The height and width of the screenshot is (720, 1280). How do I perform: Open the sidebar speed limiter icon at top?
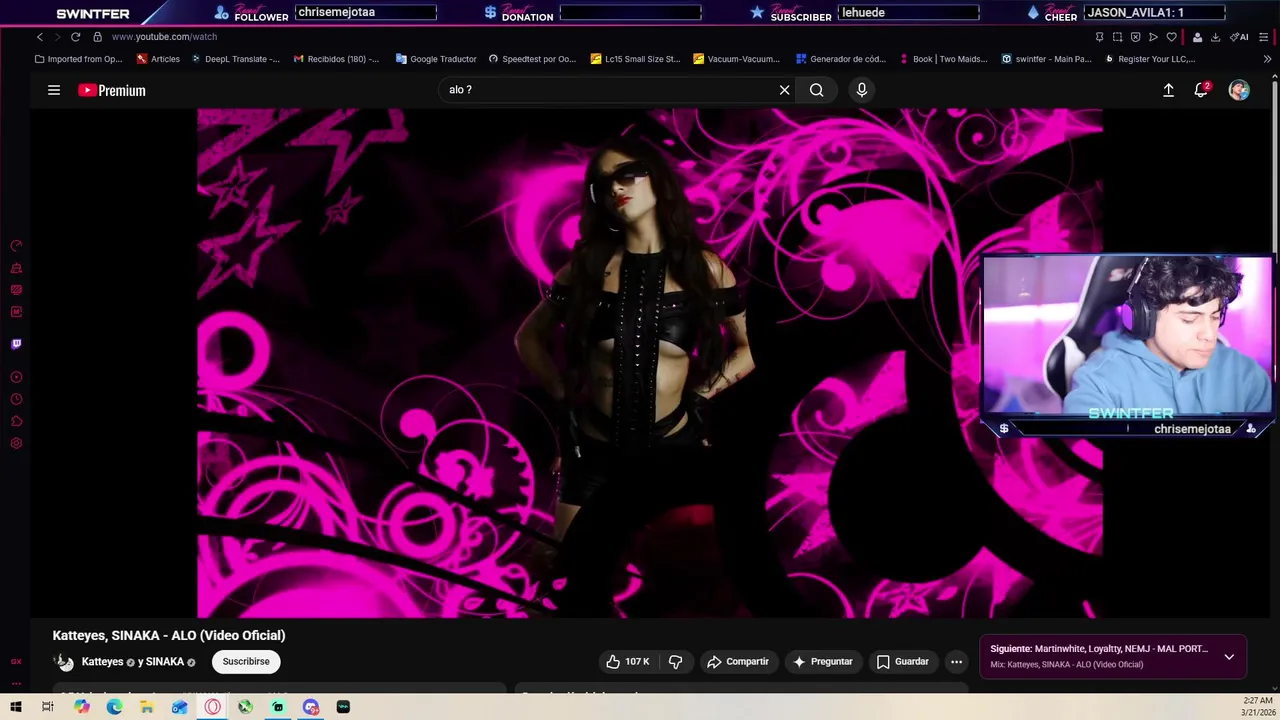tap(16, 246)
